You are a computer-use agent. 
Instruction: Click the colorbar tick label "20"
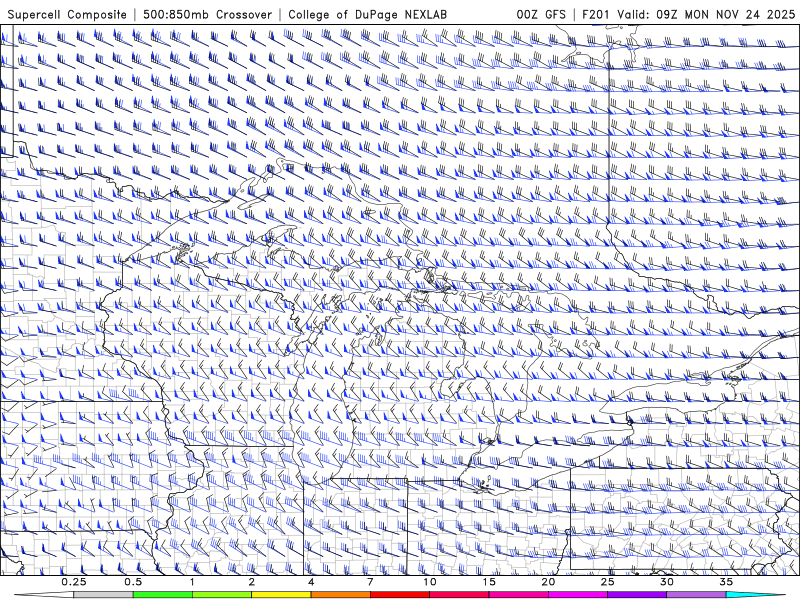click(548, 582)
